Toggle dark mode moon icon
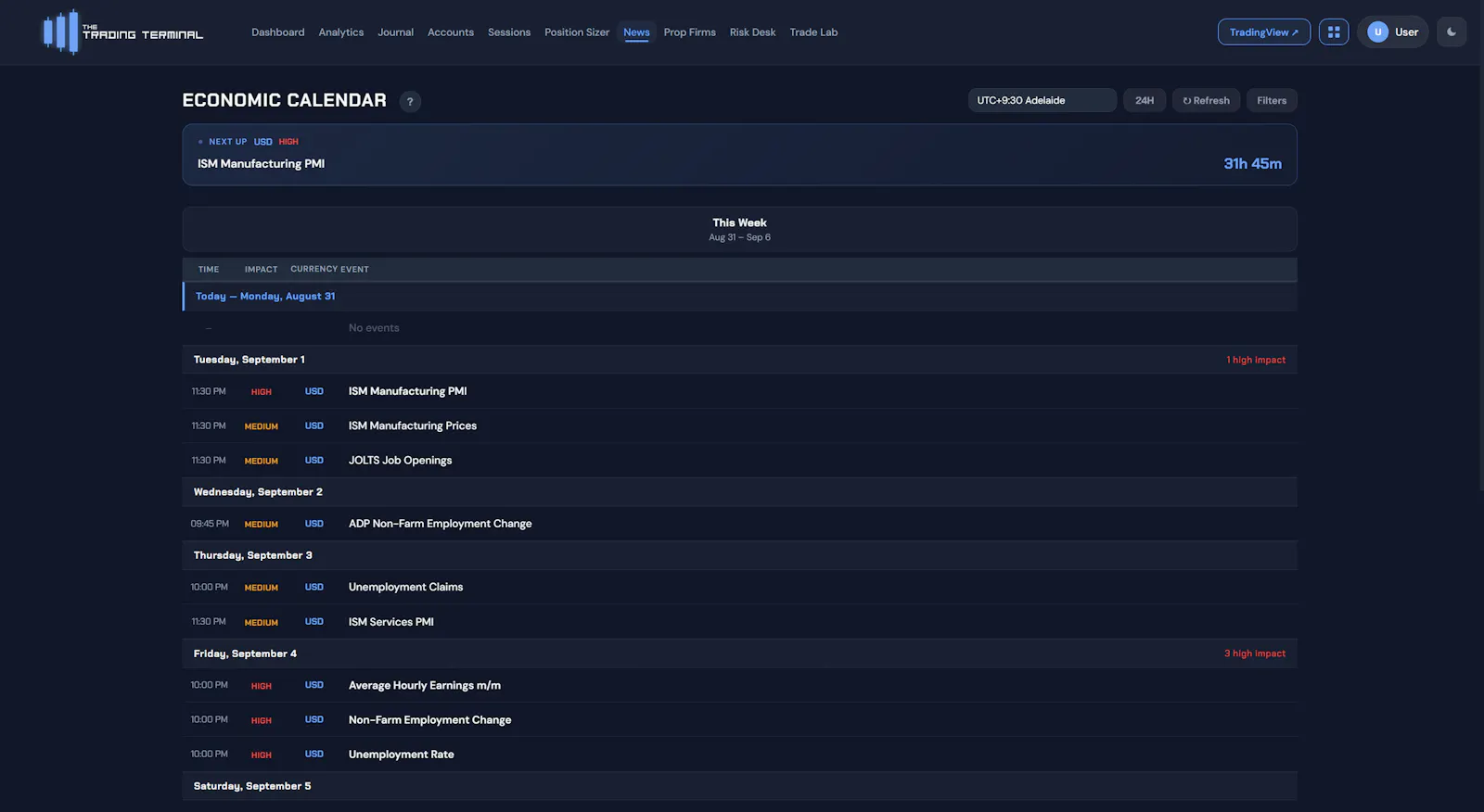 [1452, 32]
